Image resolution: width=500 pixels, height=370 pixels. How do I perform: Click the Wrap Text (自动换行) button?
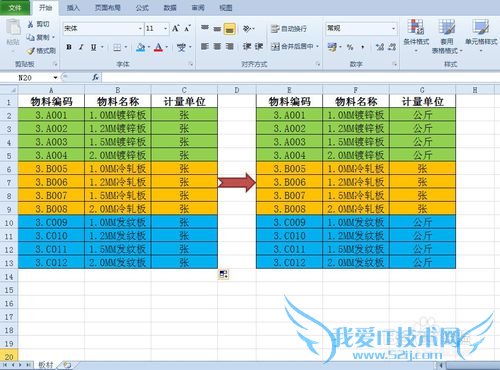point(289,29)
